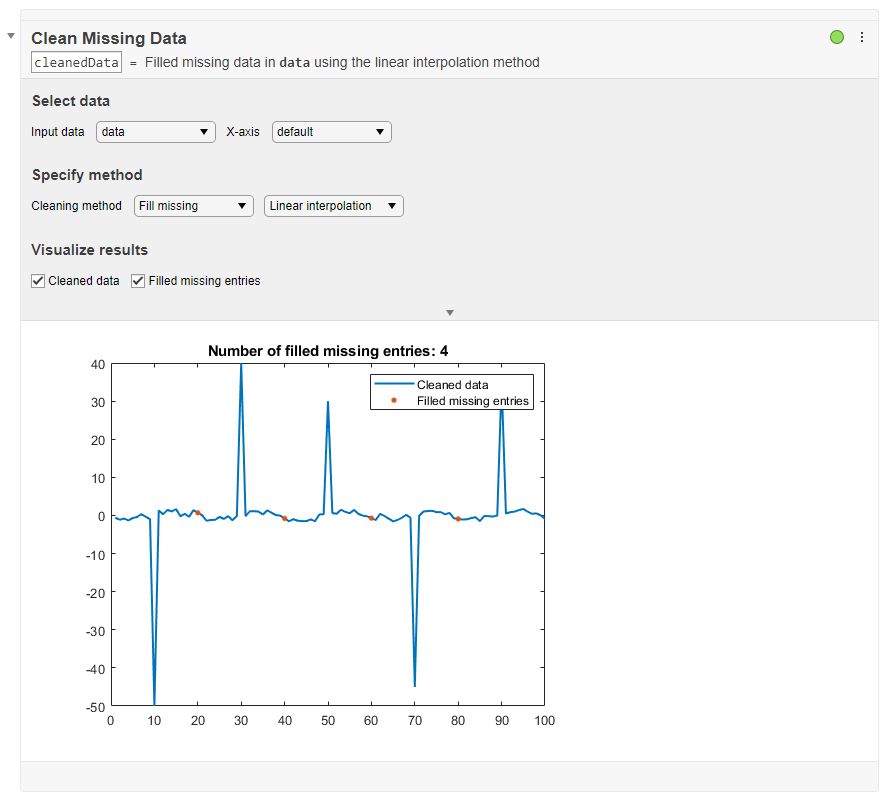Open the Cleaning method dropdown
This screenshot has height=803, width=887.
tap(194, 206)
